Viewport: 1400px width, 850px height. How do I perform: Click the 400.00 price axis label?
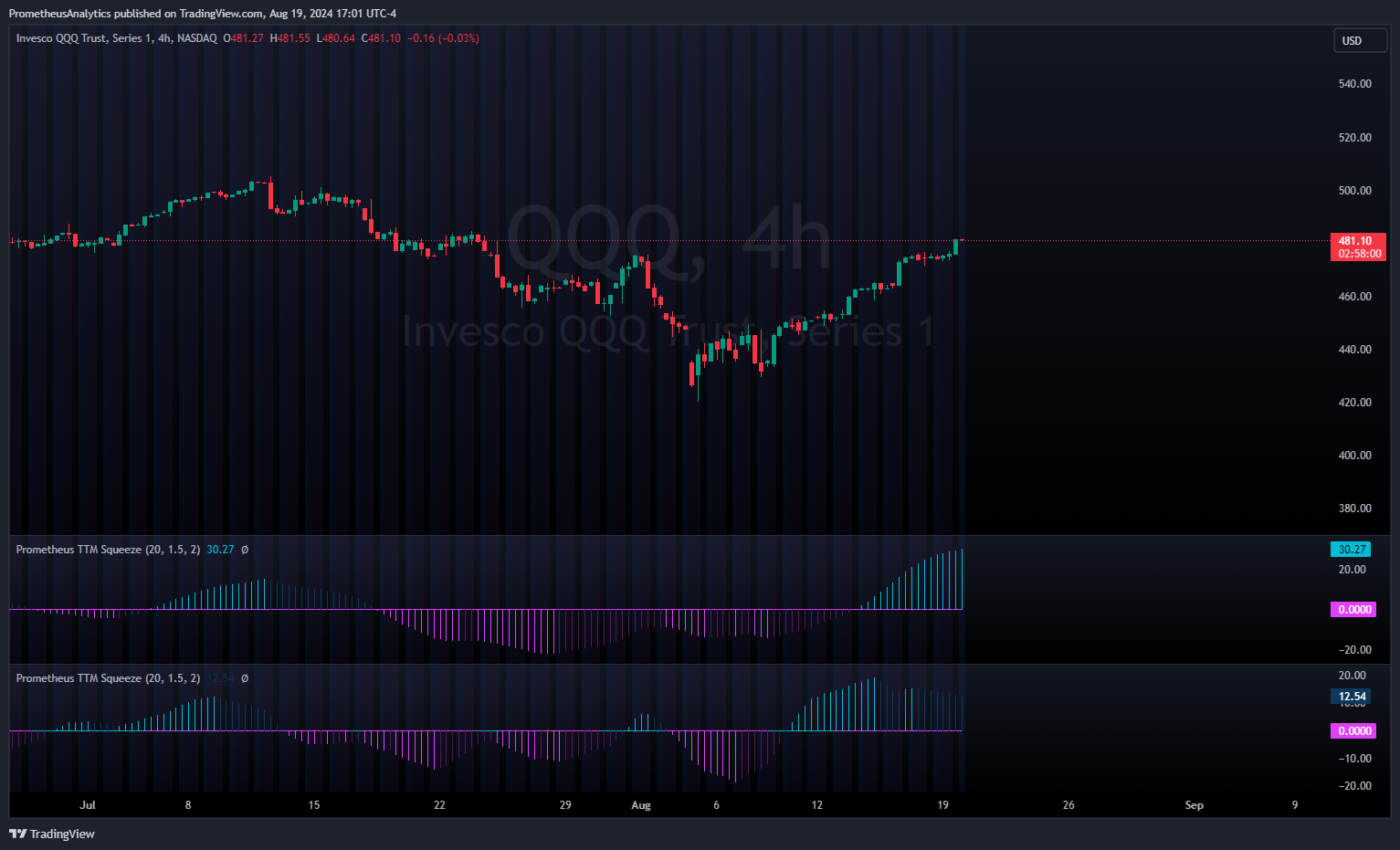point(1355,456)
